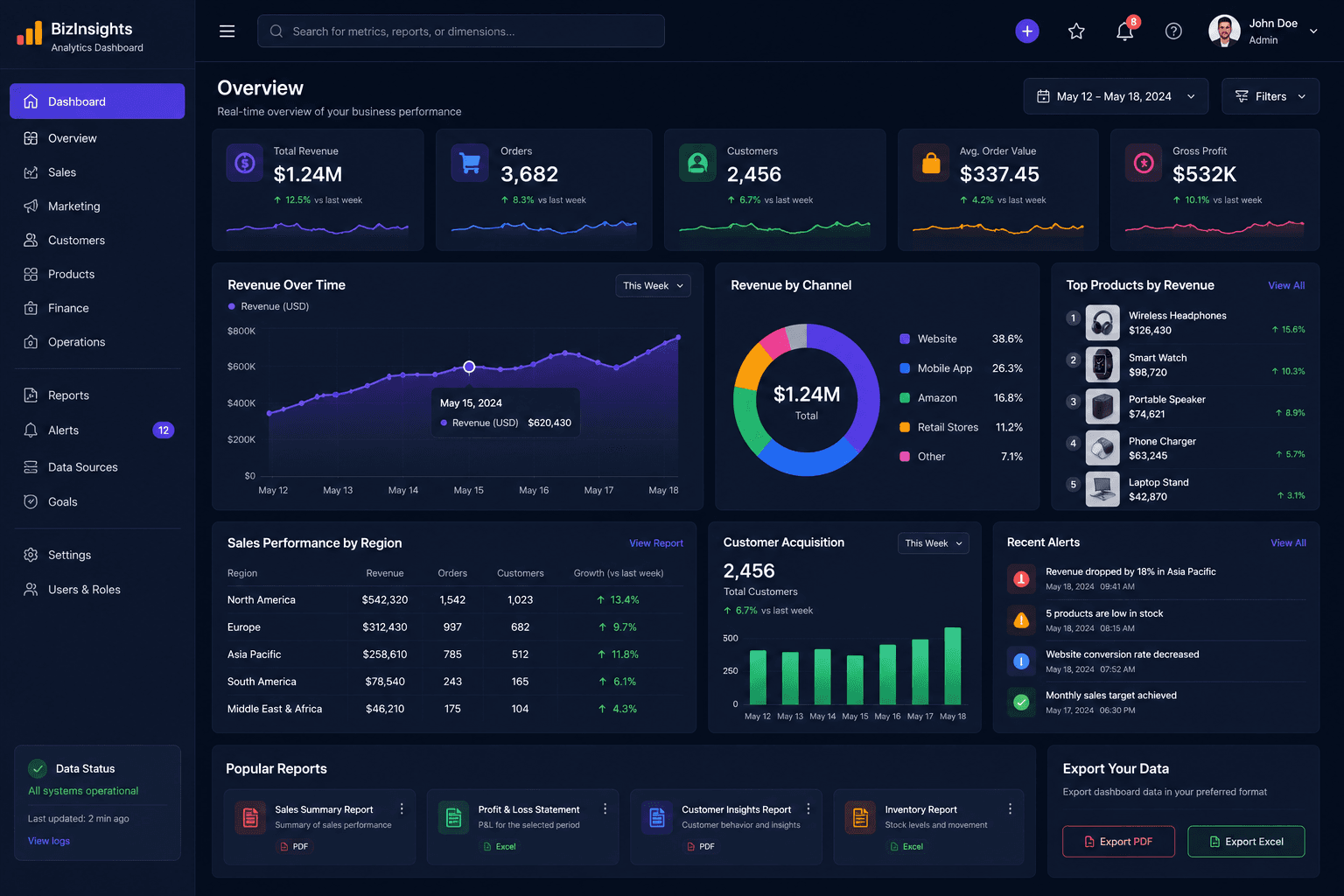Open Revenue Over Time This Week dropdown
This screenshot has width=1344, height=896.
pos(653,285)
